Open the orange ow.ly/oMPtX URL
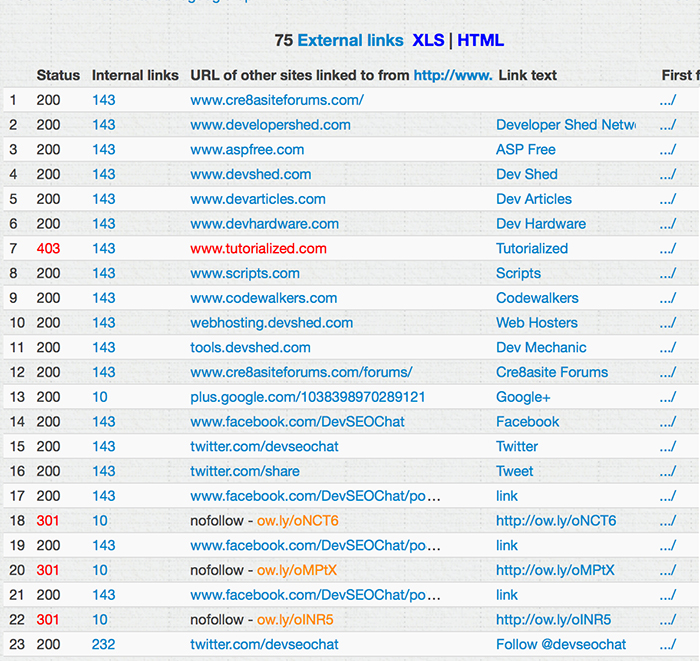This screenshot has height=661, width=700. click(x=297, y=570)
